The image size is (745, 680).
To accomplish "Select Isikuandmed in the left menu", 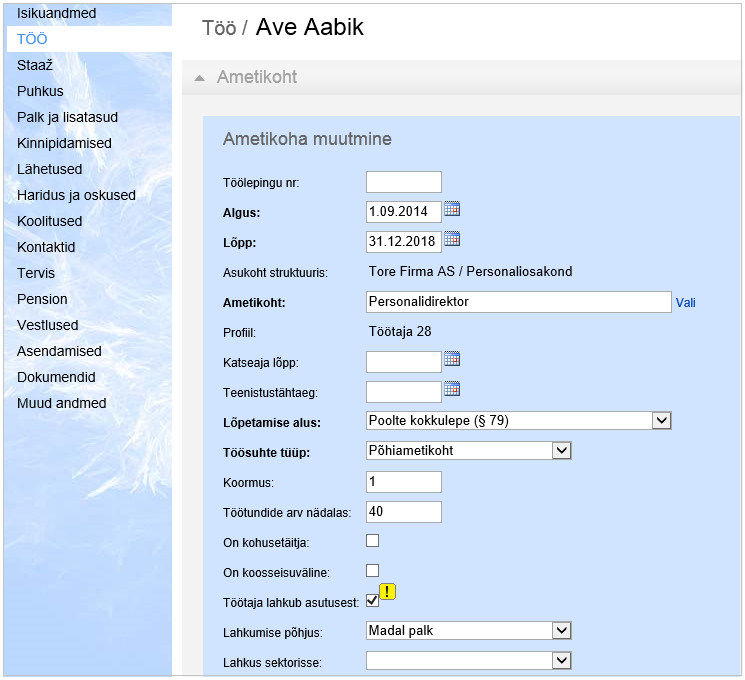I will (x=56, y=13).
